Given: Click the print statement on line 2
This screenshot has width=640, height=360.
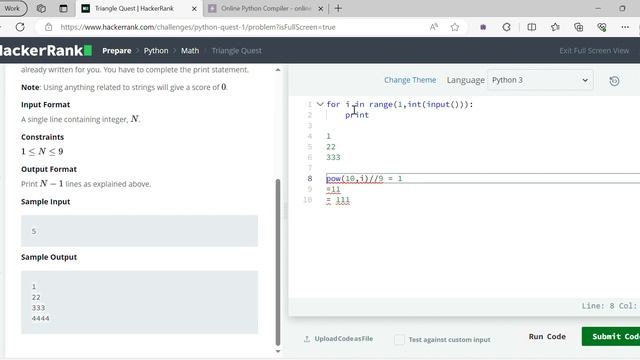Looking at the screenshot, I should coord(357,115).
